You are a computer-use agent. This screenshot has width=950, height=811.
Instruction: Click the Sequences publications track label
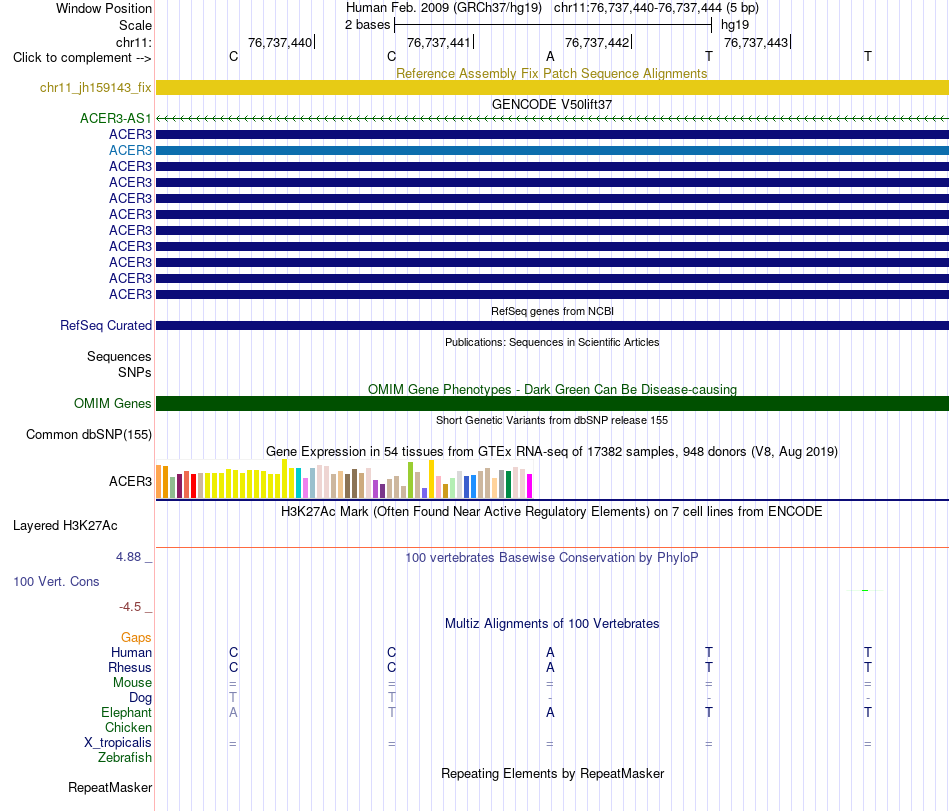(x=119, y=357)
